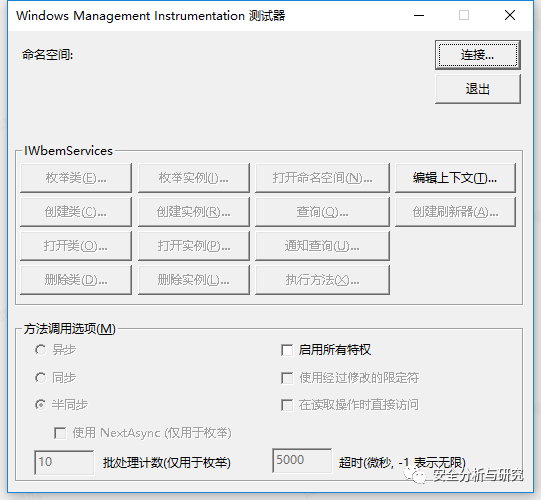This screenshot has height=500, width=541.
Task: Click the 通知查询(U)... button
Action: tap(322, 246)
